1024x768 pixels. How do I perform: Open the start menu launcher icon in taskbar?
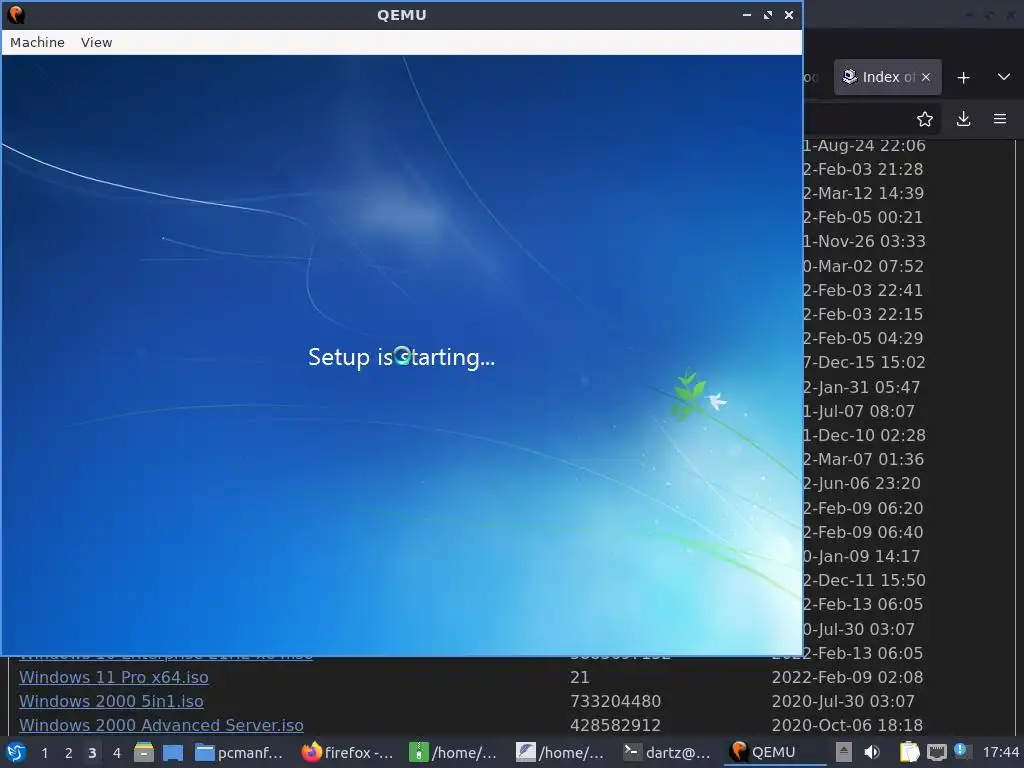click(x=15, y=752)
